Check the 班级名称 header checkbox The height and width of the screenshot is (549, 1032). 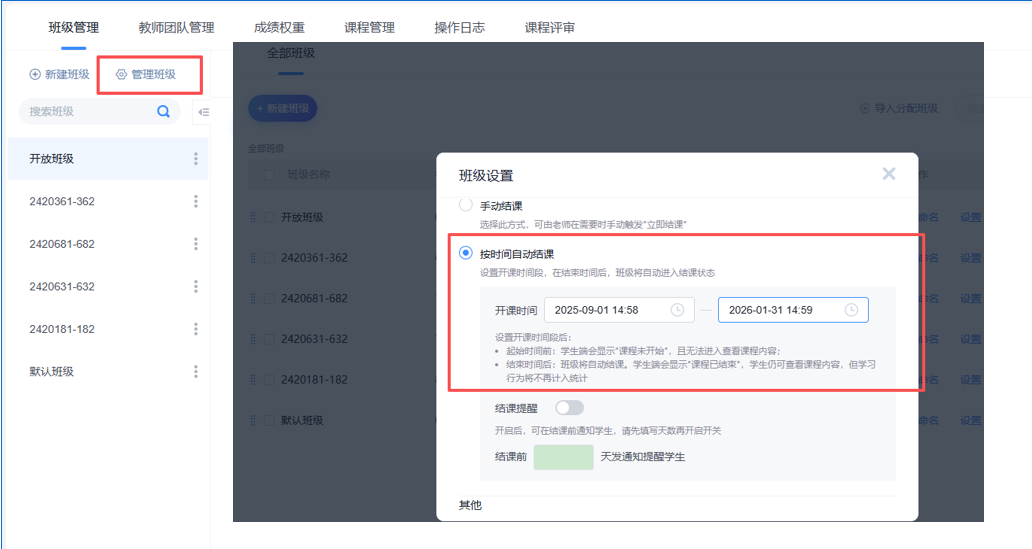269,174
